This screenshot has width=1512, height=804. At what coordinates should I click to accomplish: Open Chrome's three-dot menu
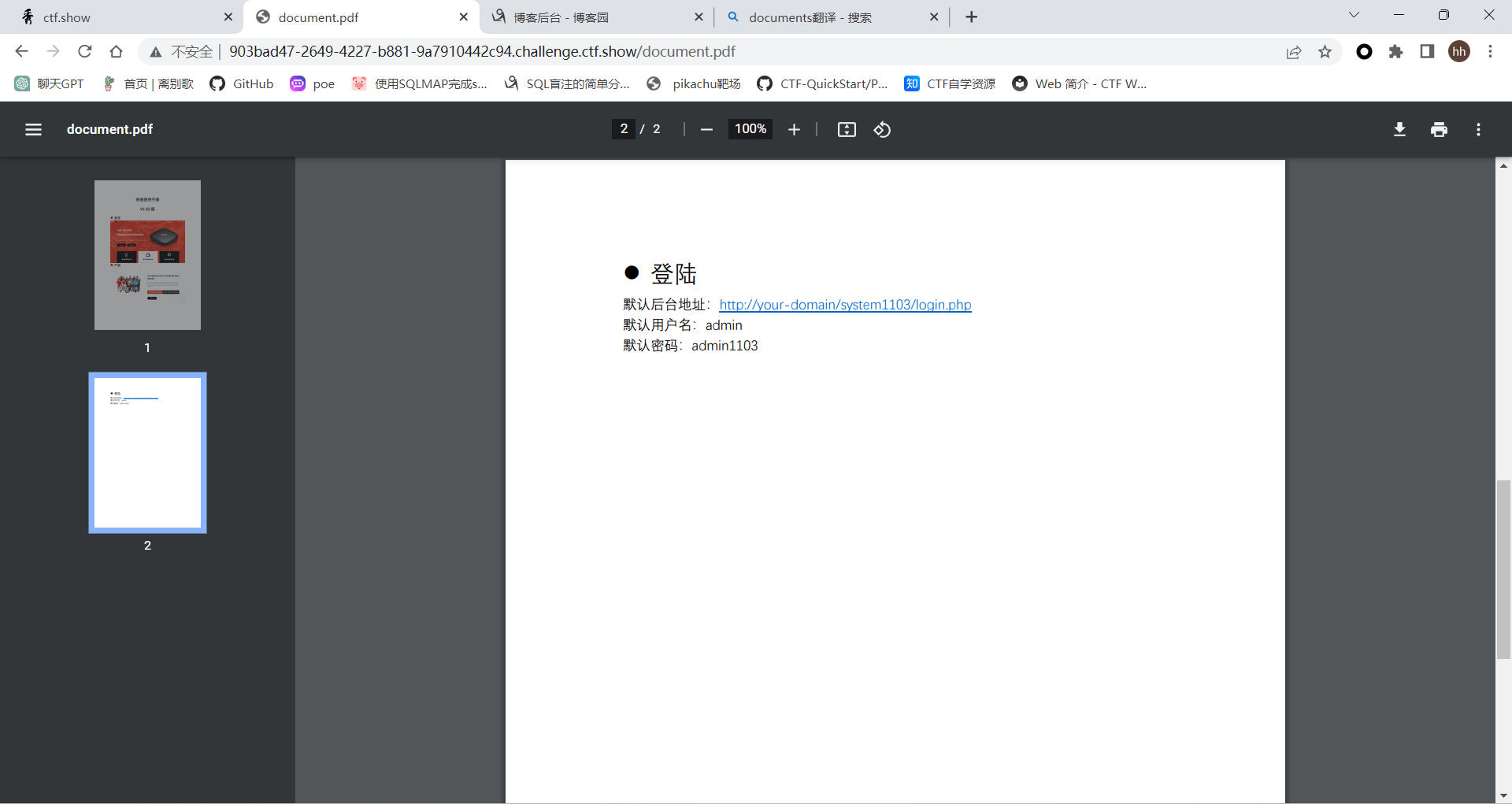(x=1490, y=52)
